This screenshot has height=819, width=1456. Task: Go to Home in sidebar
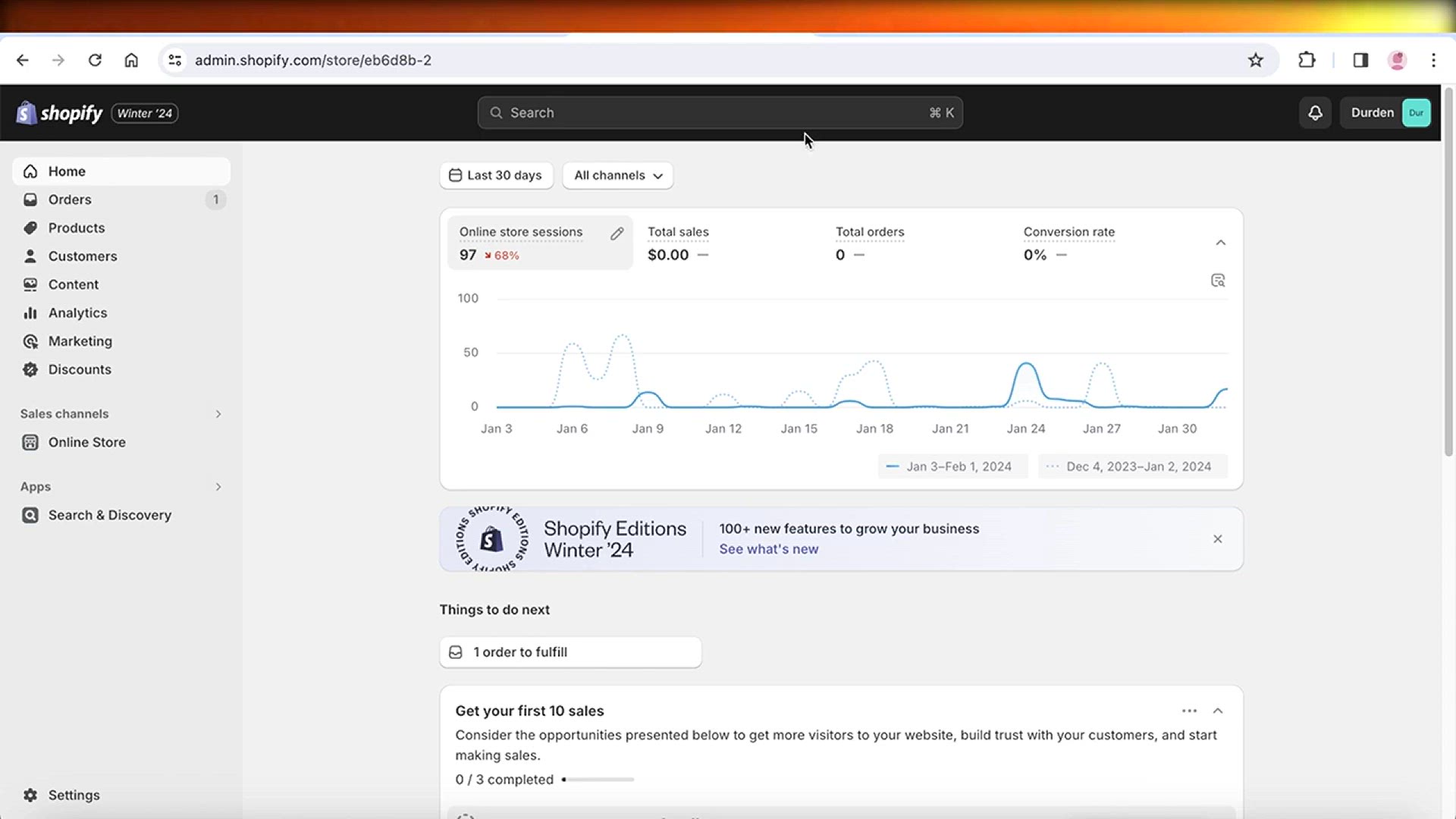(x=121, y=171)
